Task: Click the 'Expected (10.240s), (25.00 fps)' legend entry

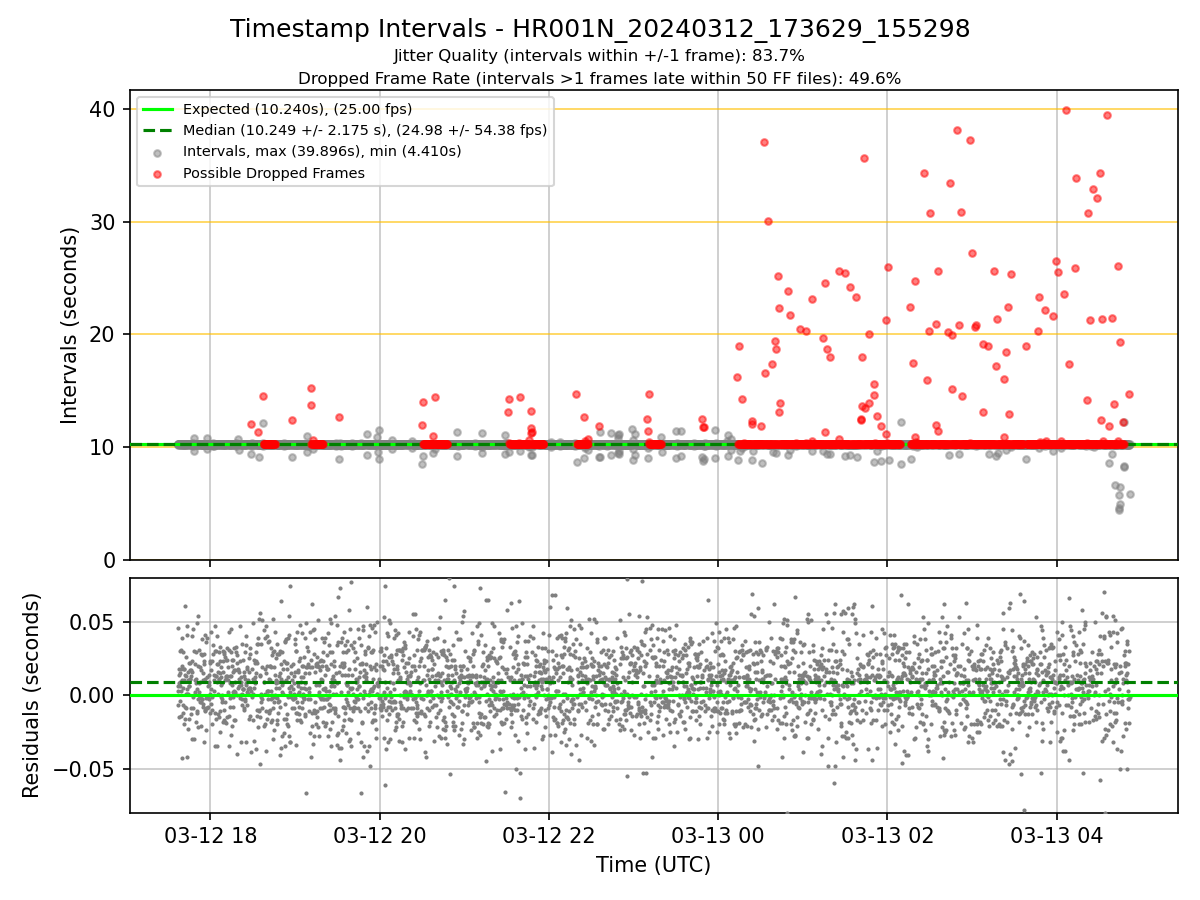Action: click(x=297, y=109)
